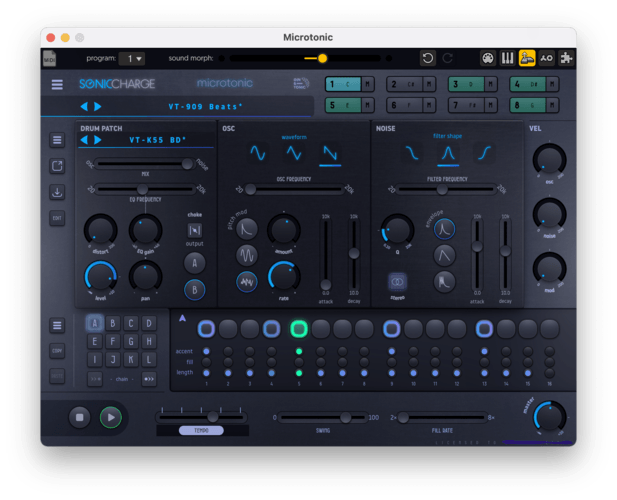
Task: Click the EQ frequency slider
Action: (x=145, y=189)
